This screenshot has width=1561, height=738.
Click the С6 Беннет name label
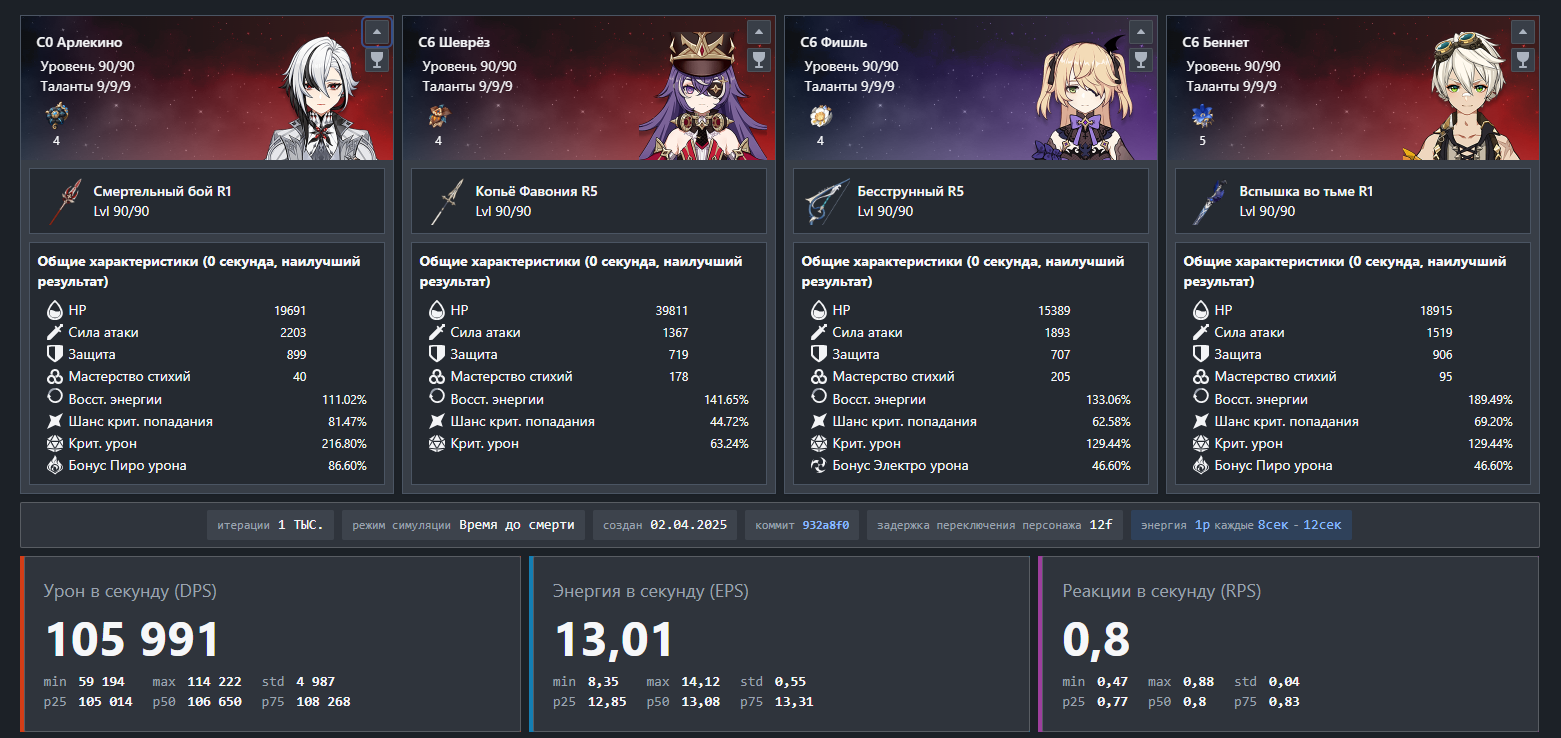(x=1216, y=42)
